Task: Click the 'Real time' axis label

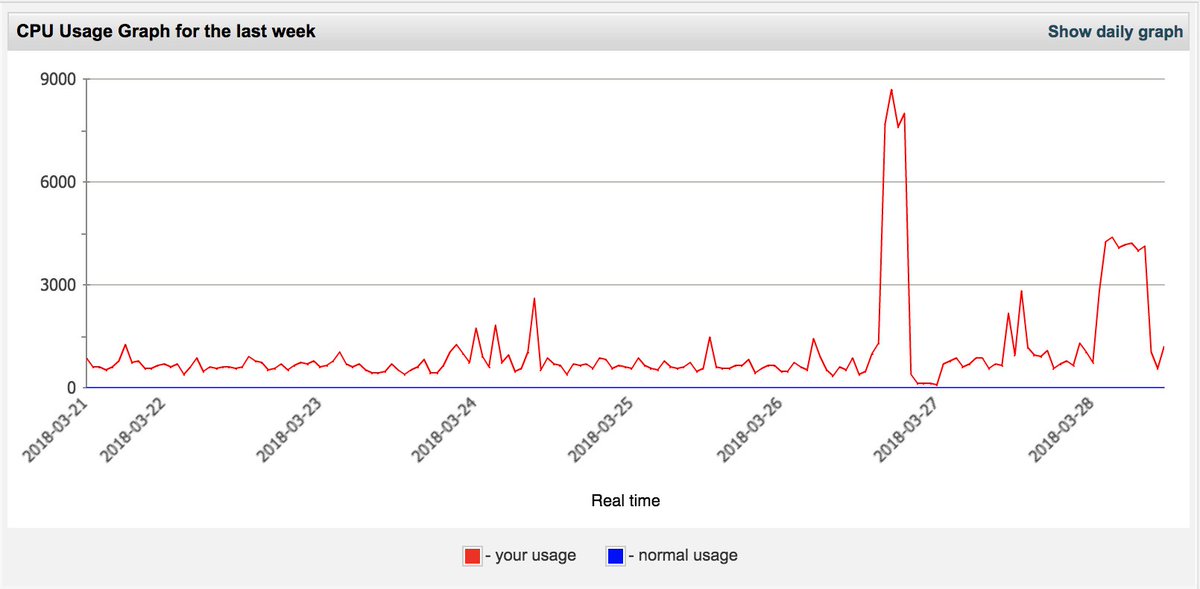Action: click(x=625, y=500)
